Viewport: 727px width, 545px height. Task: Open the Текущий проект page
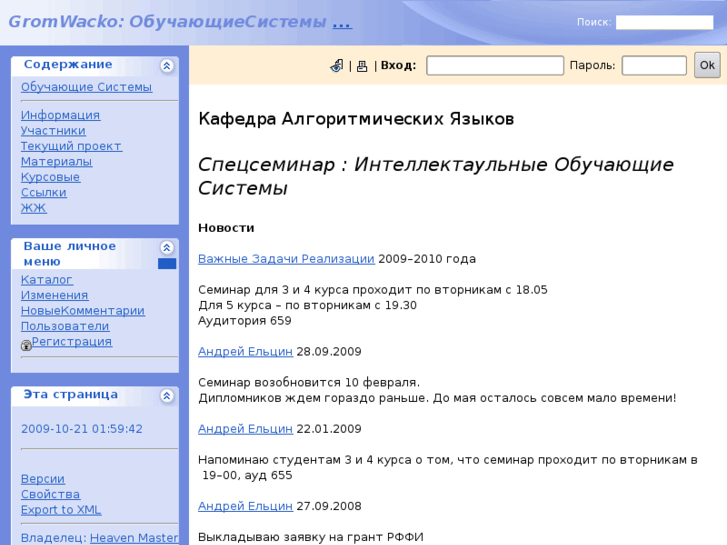click(71, 146)
